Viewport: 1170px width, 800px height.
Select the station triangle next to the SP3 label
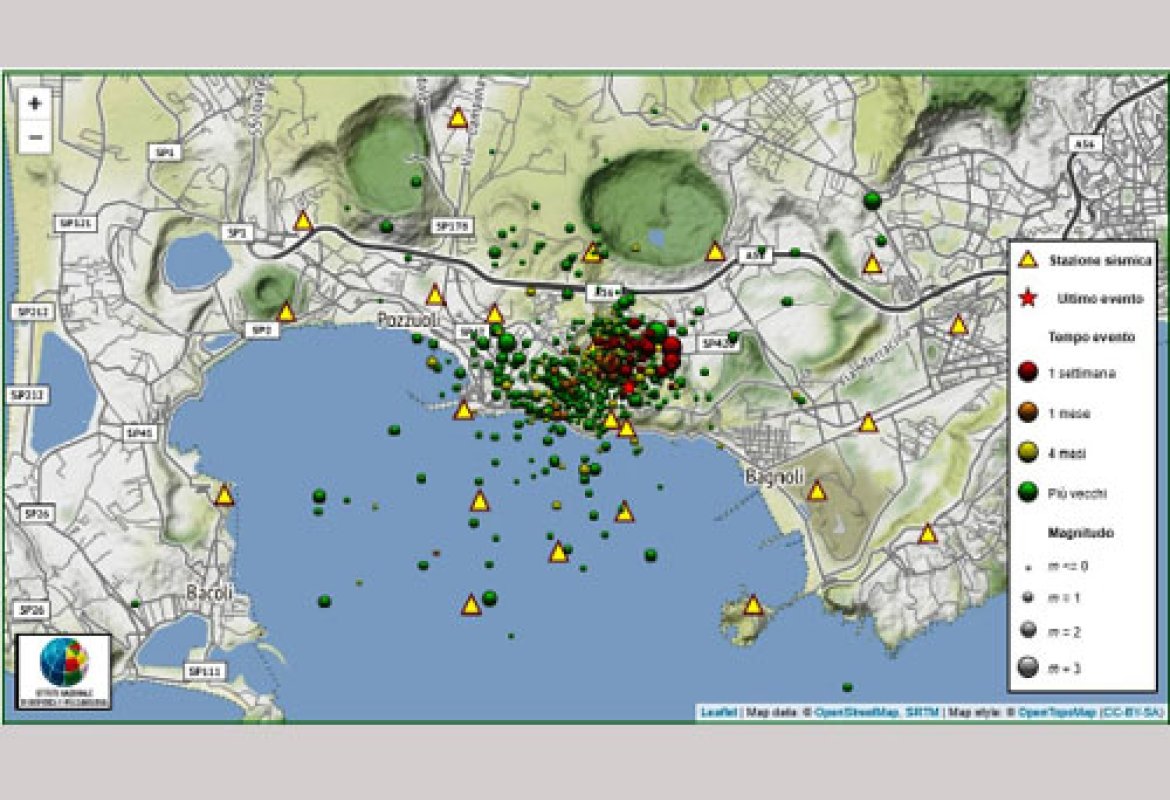[303, 221]
